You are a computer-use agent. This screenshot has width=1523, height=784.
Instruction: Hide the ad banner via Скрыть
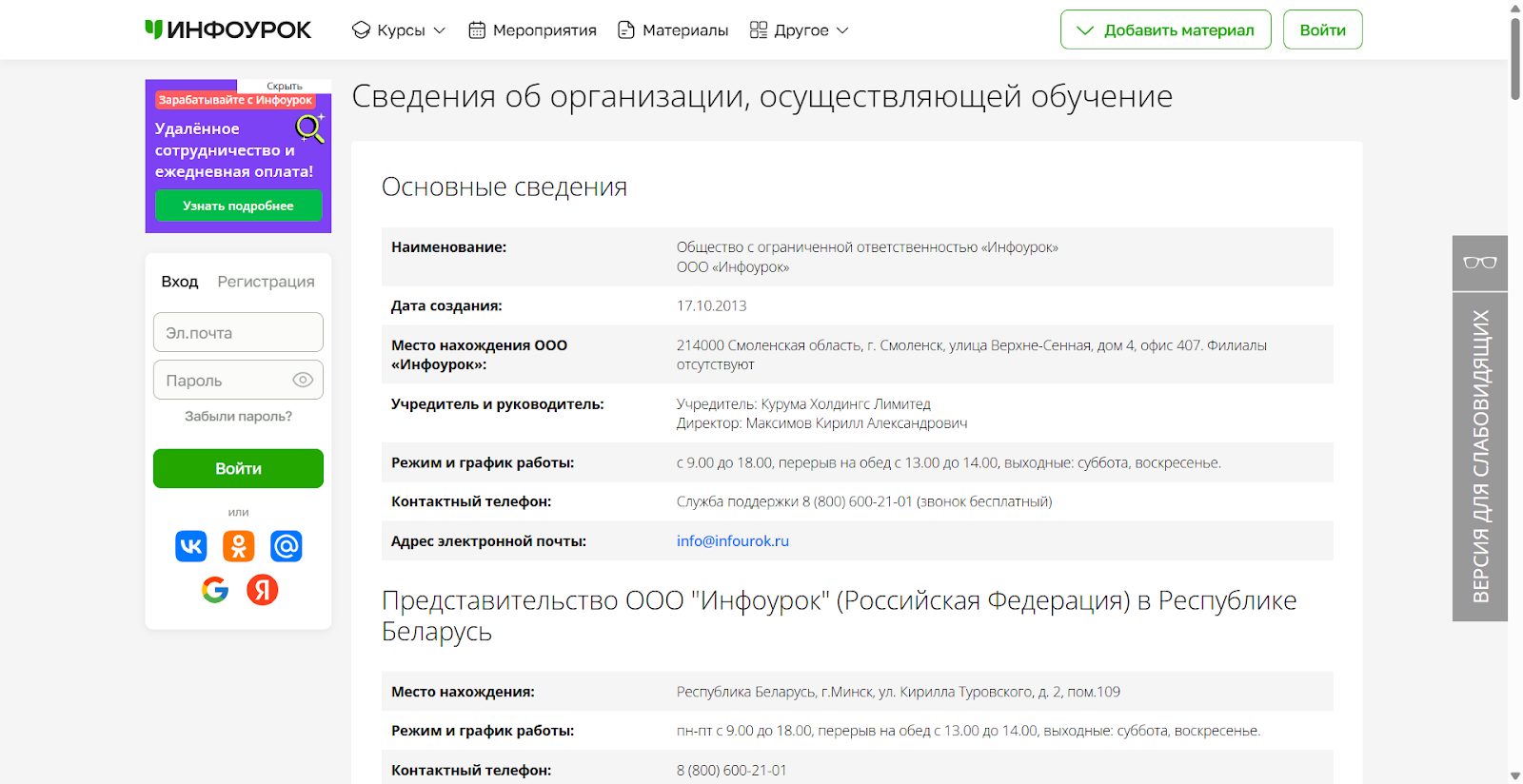(284, 86)
